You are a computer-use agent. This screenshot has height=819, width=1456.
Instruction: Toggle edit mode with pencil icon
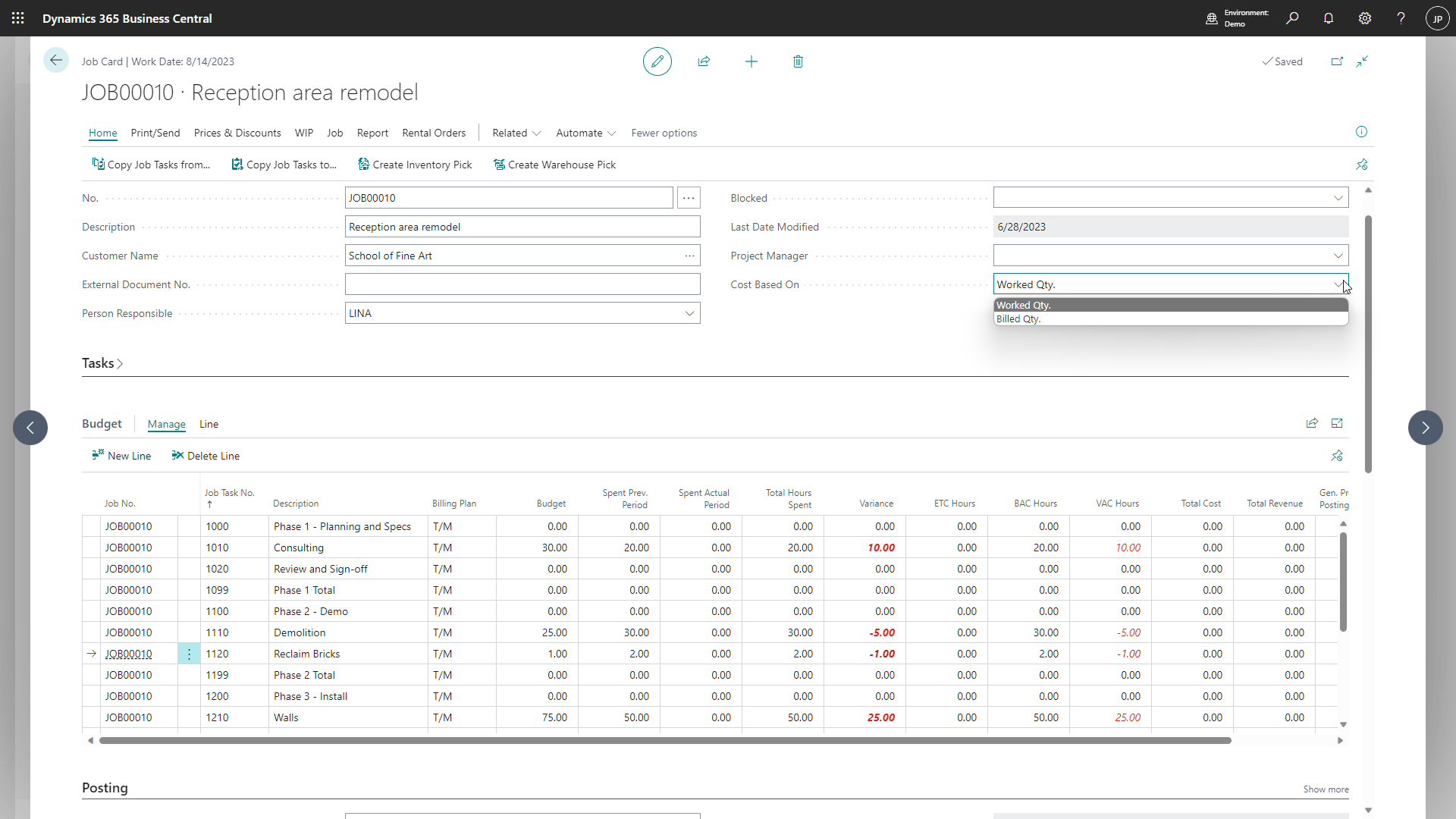pyautogui.click(x=657, y=61)
